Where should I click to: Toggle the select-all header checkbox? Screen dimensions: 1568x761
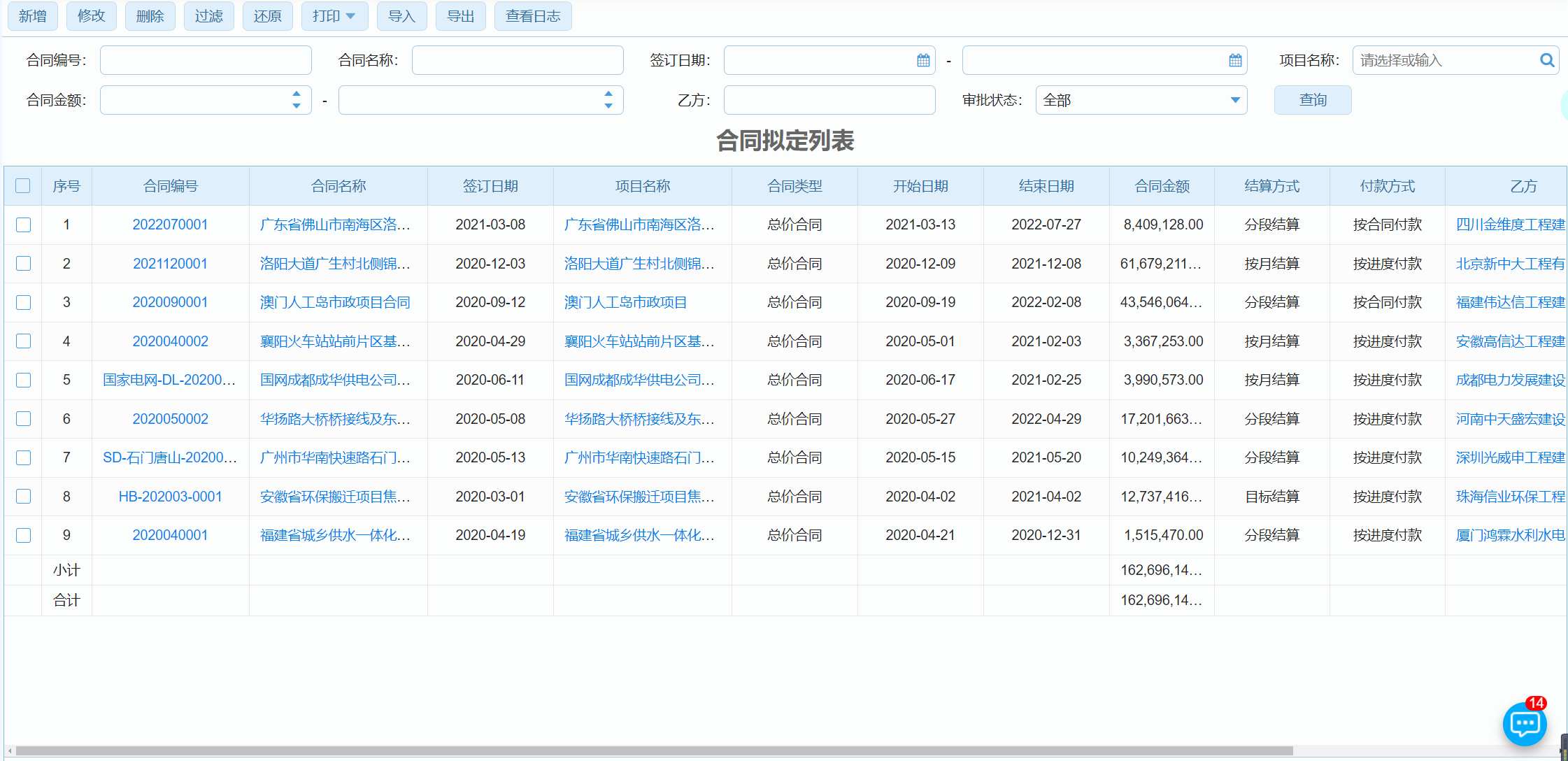[23, 186]
